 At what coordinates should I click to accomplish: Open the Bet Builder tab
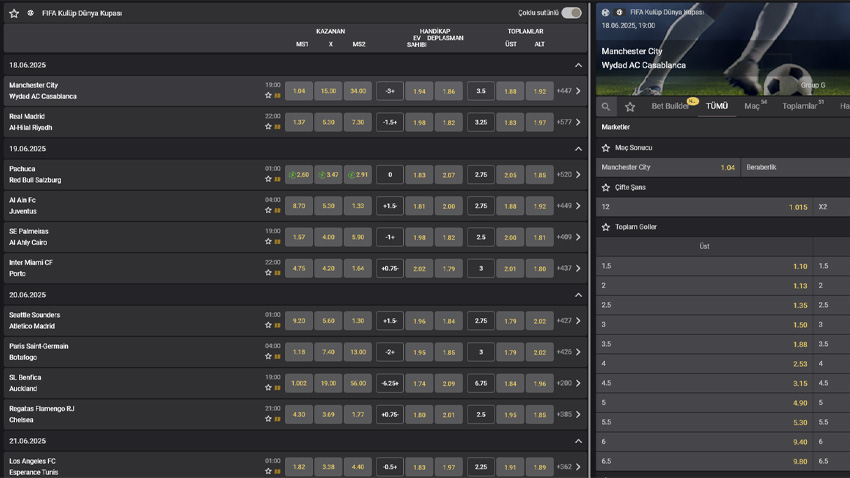(672, 106)
